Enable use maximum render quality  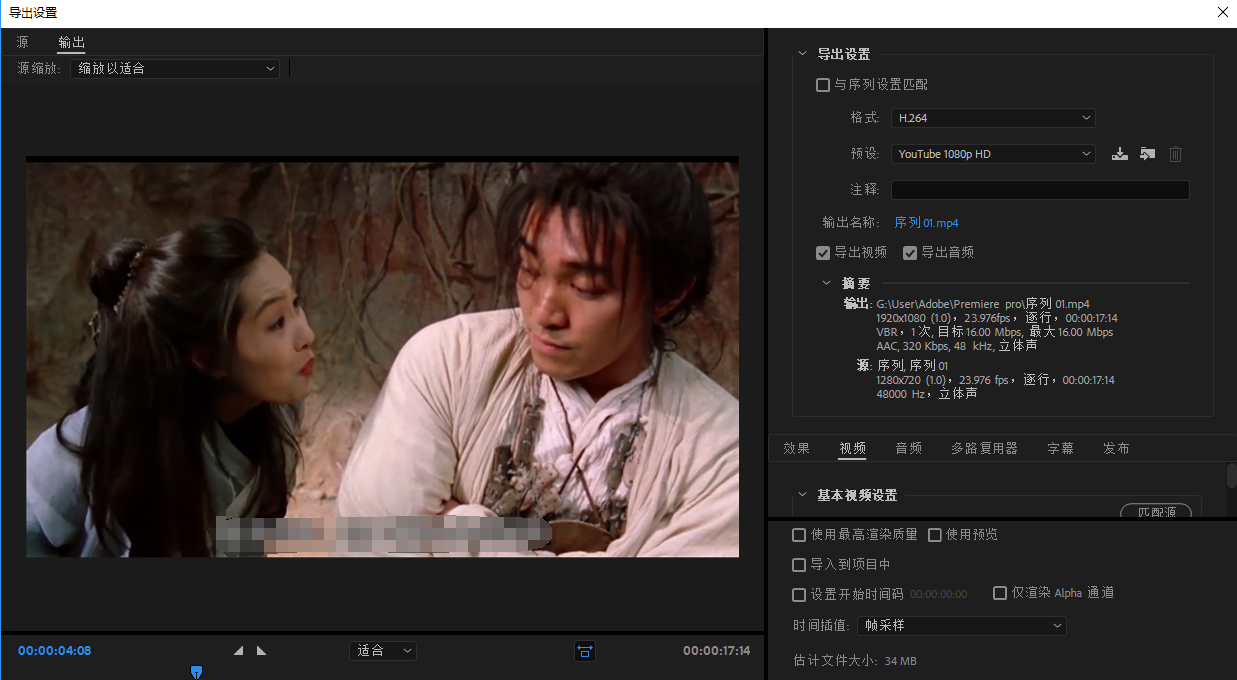pos(799,535)
